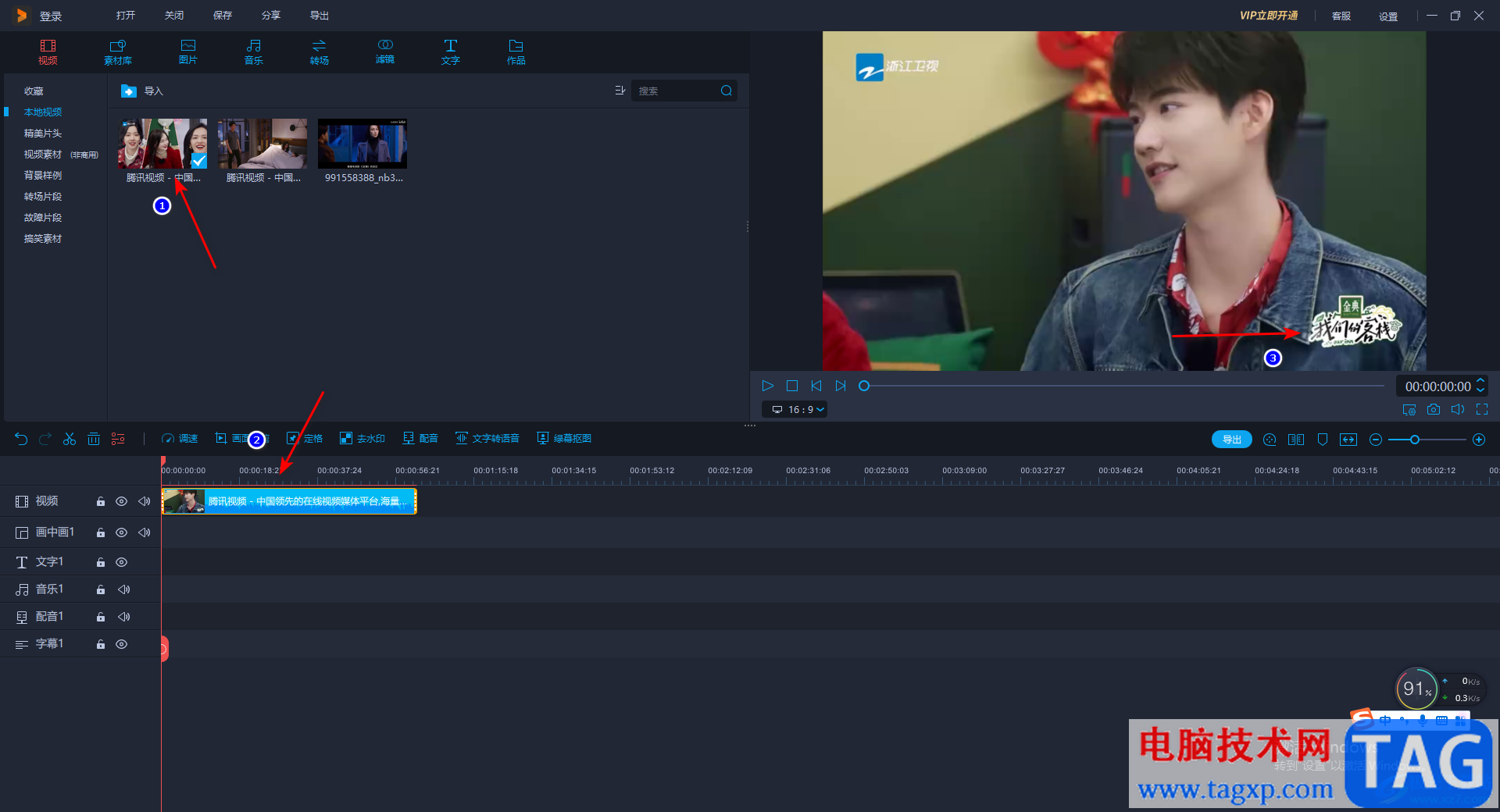Open the 文字转语音 text-to-speech tool
The height and width of the screenshot is (812, 1500).
(x=487, y=439)
